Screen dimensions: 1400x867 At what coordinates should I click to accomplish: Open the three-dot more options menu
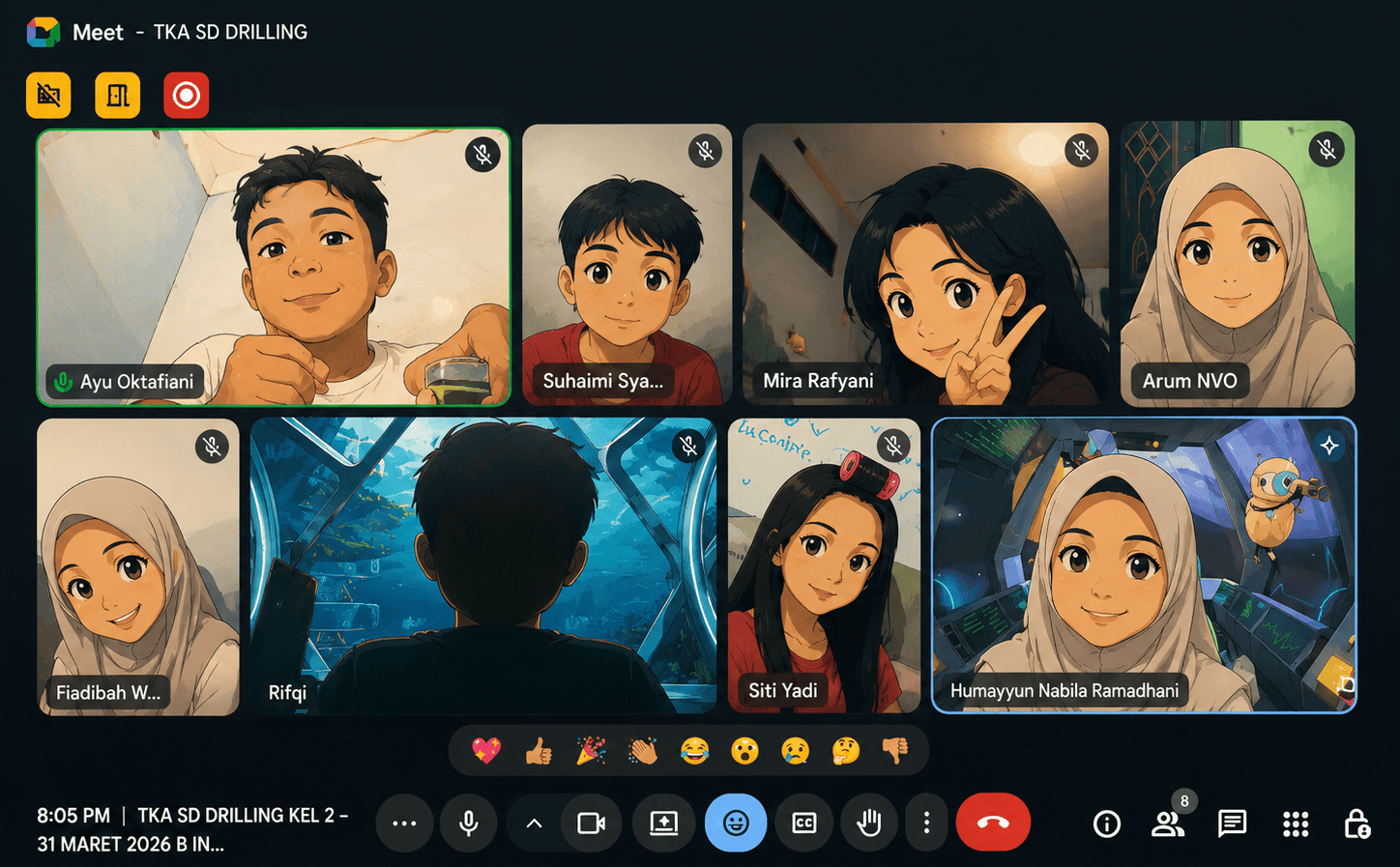click(x=926, y=824)
